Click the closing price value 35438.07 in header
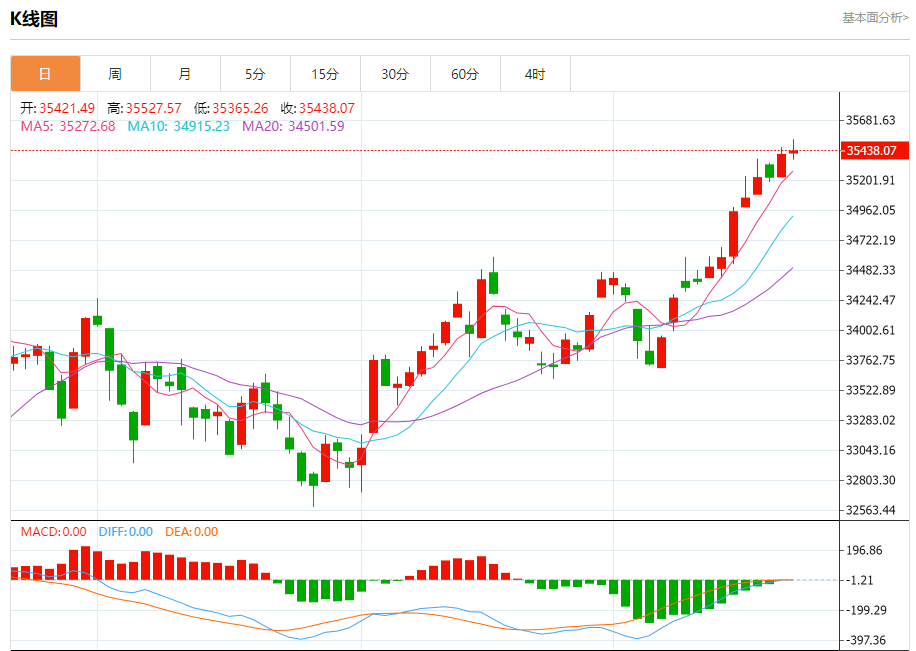Viewport: 916px width, 651px height. pos(327,108)
